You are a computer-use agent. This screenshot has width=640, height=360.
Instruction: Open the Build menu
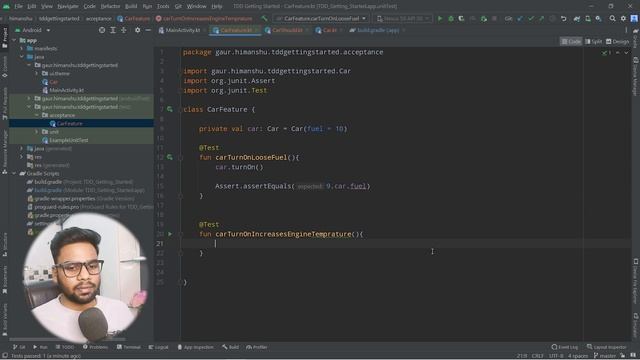(131, 6)
